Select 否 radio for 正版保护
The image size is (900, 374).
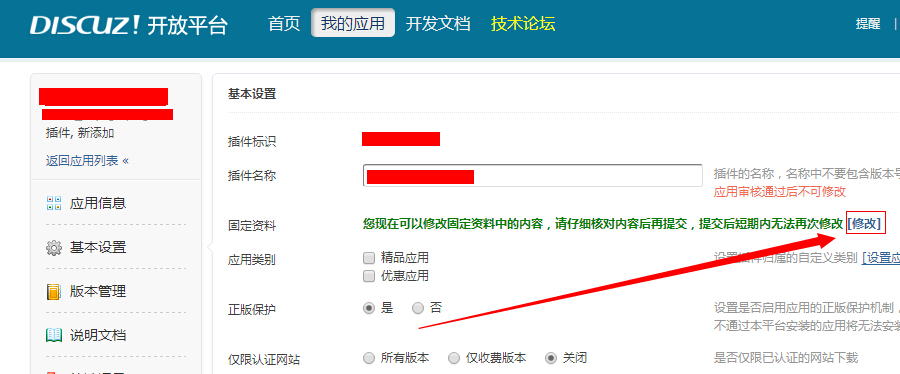(x=418, y=308)
